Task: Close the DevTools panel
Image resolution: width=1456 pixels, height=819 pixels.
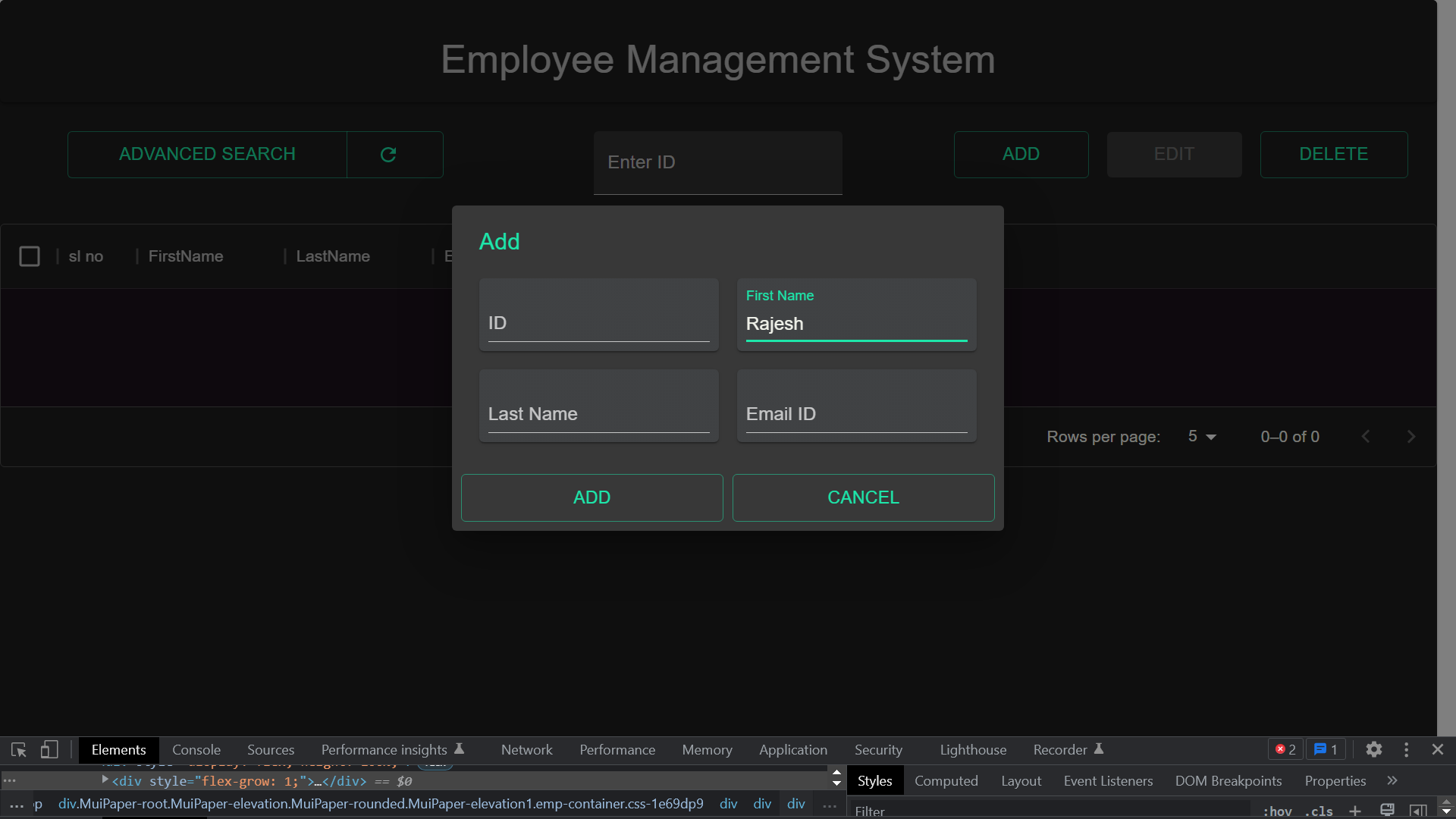Action: point(1438,750)
